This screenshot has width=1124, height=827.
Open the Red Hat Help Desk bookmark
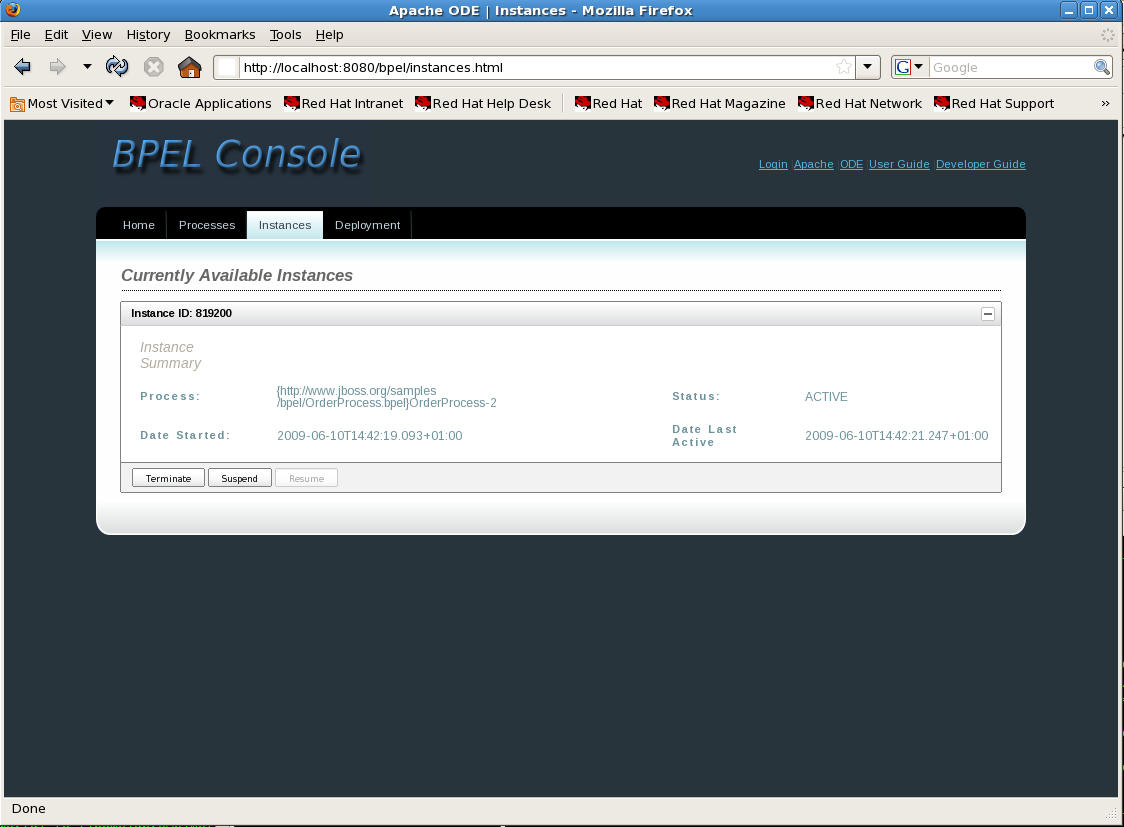[x=483, y=104]
